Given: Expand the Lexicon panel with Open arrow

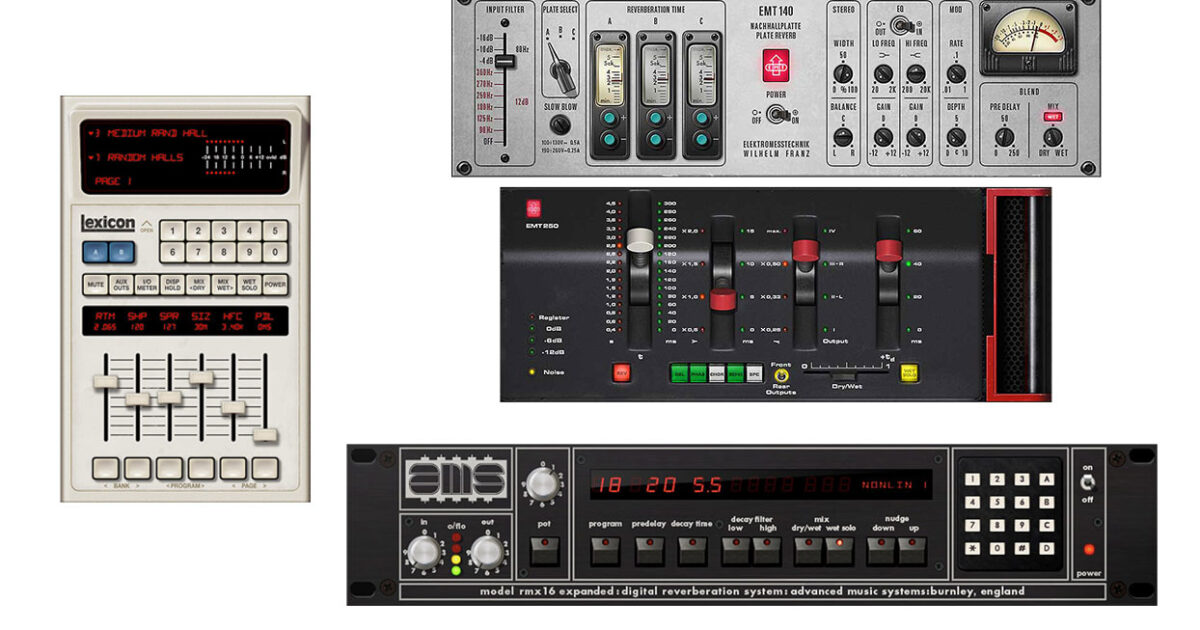Looking at the screenshot, I should (x=147, y=224).
